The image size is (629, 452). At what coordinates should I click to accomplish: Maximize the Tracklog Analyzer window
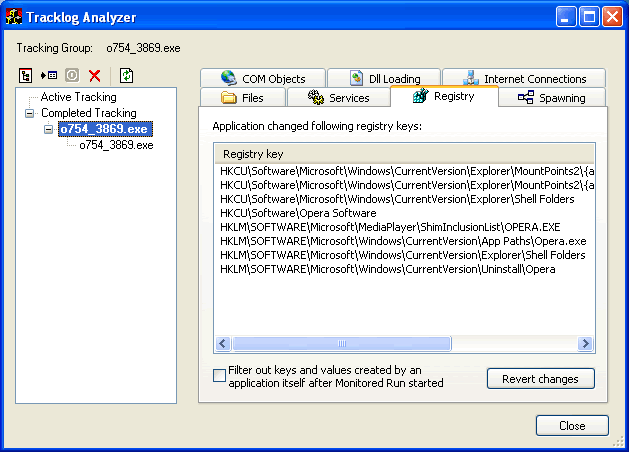coord(589,17)
